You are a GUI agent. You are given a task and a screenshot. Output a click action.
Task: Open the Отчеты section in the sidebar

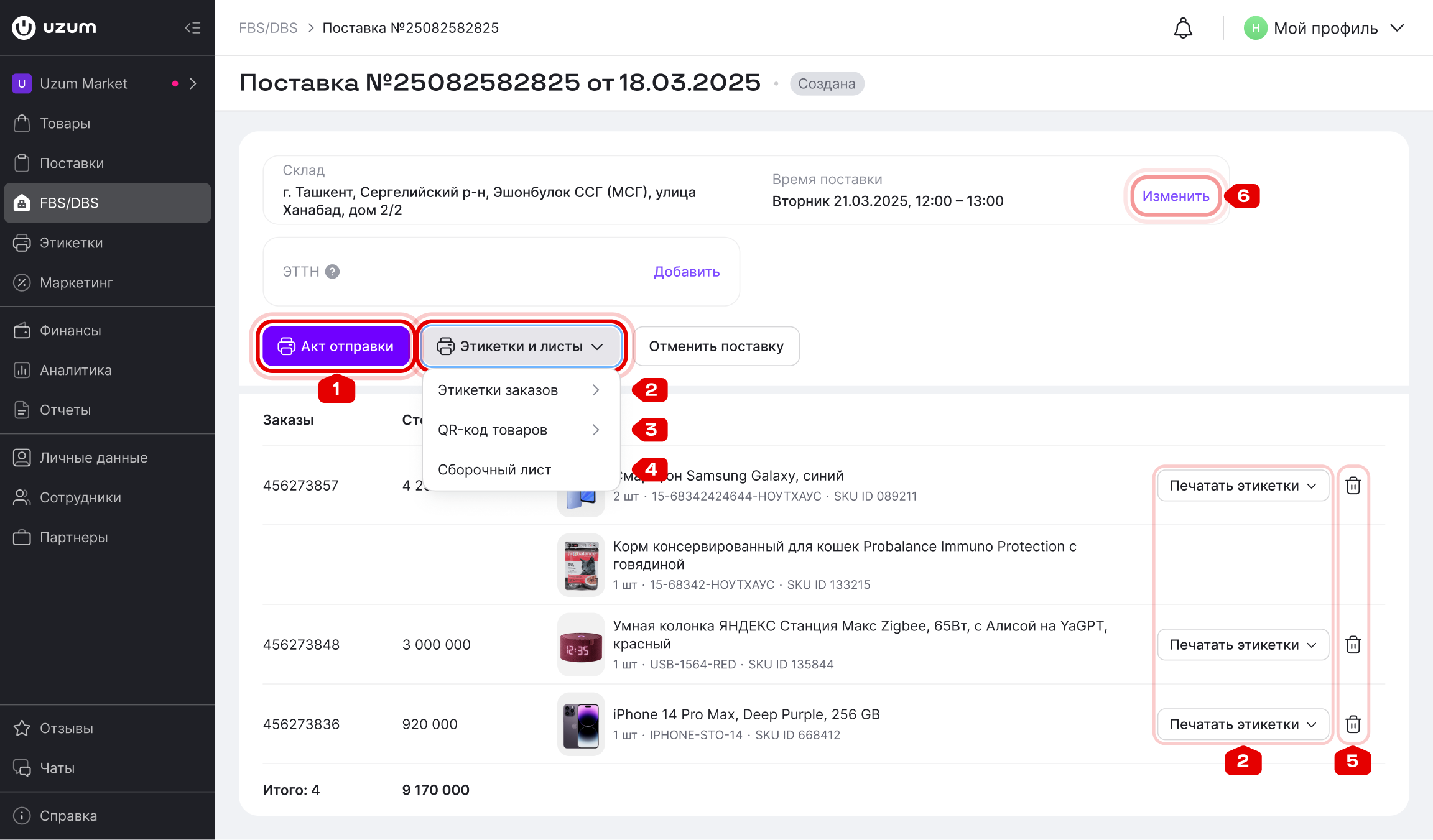click(x=107, y=410)
